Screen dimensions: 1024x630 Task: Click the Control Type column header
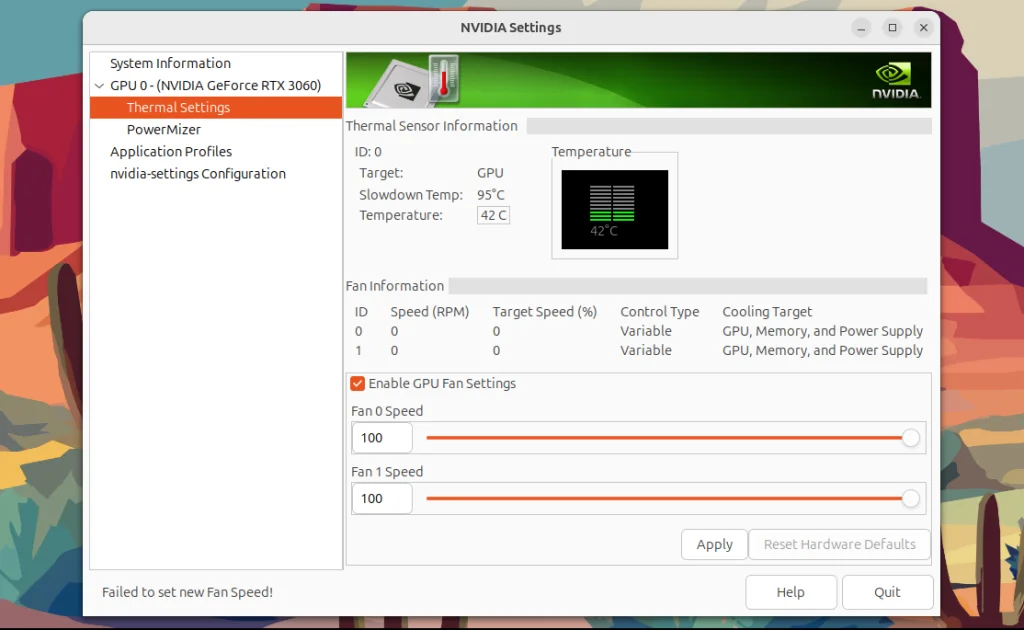[x=660, y=312]
